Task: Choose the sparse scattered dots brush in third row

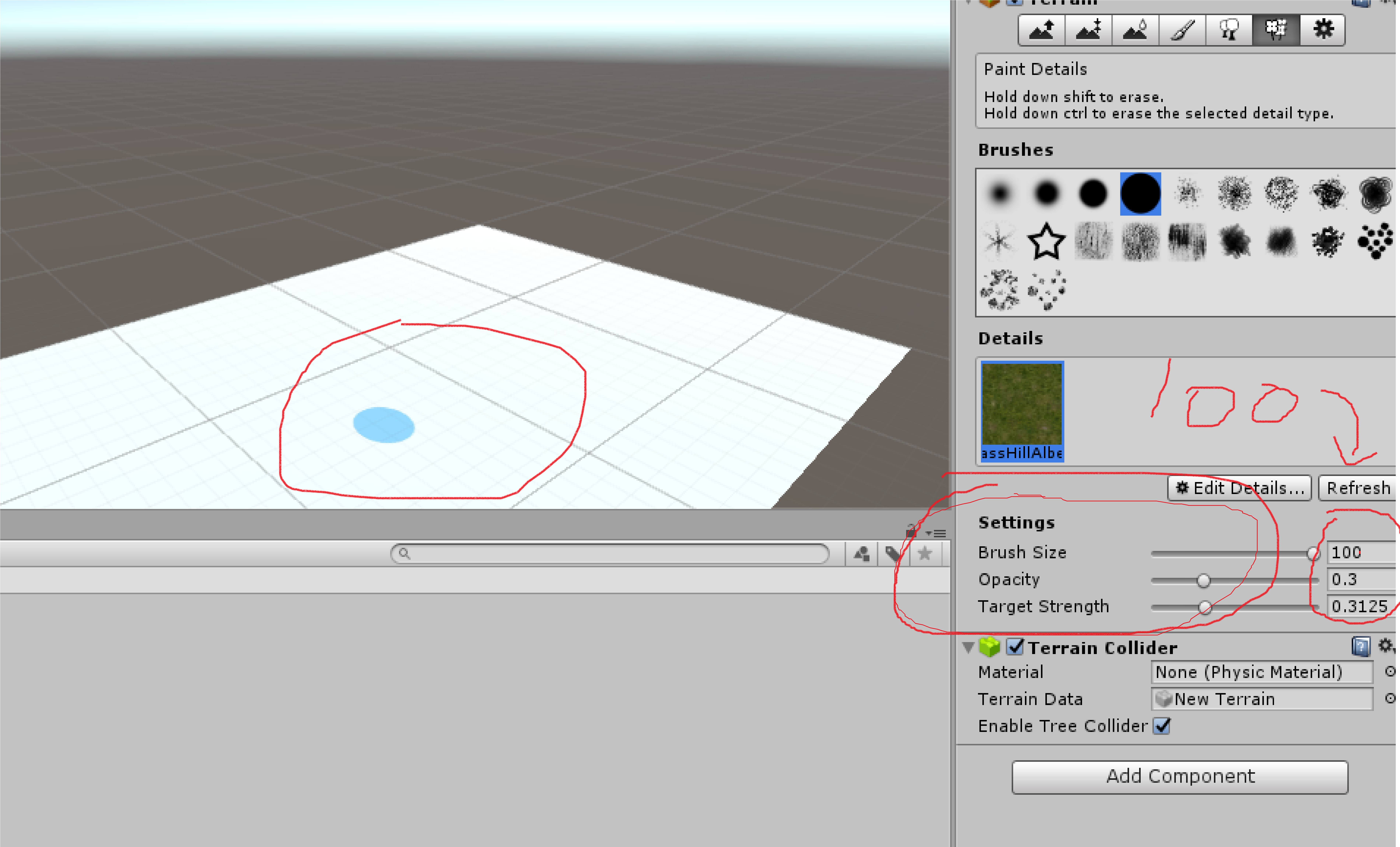Action: tap(1046, 290)
